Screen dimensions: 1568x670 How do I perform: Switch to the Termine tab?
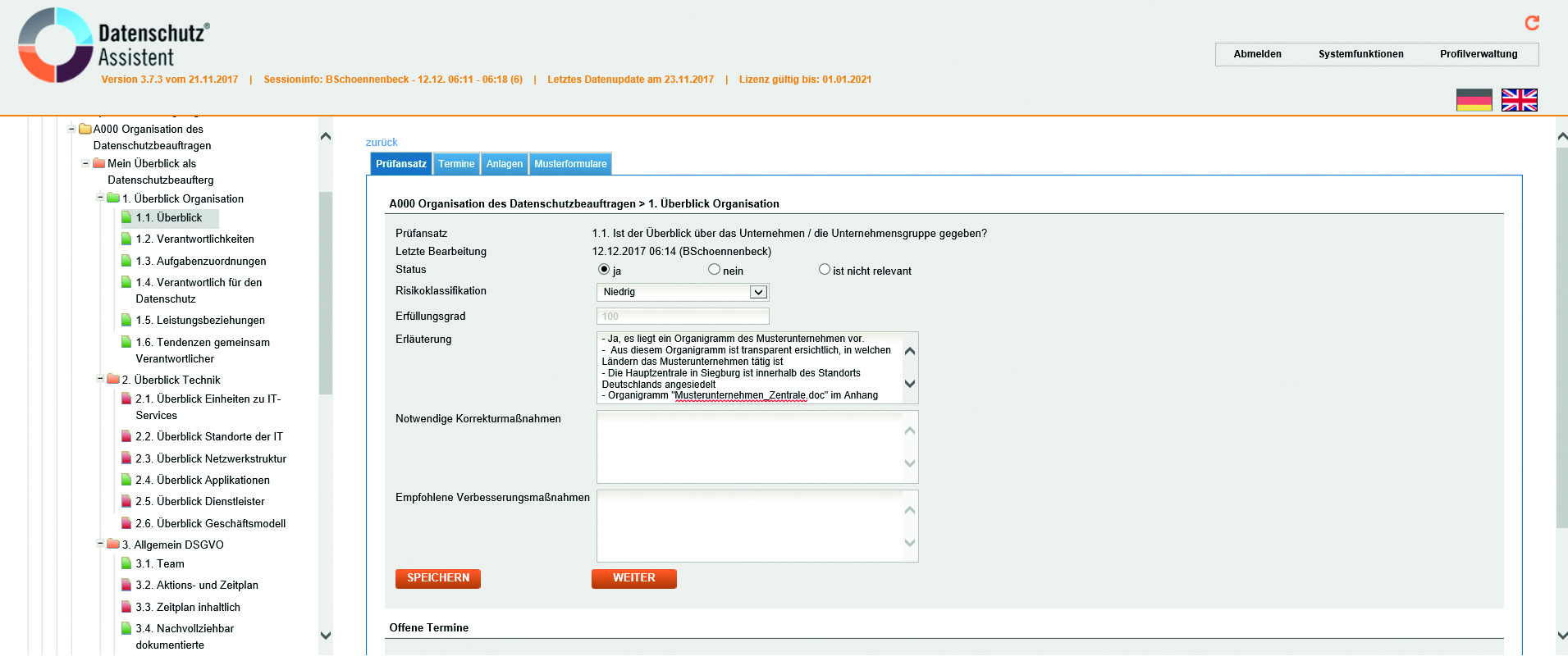(x=456, y=164)
